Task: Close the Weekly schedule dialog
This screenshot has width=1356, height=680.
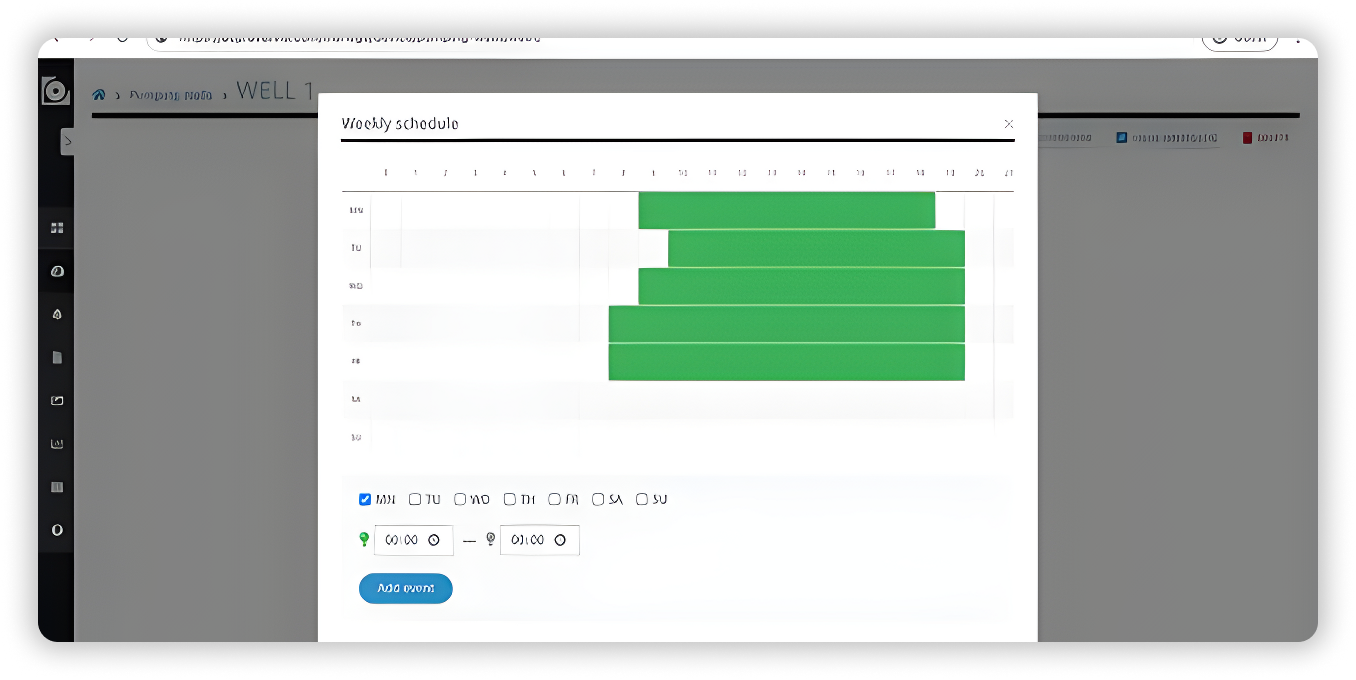Action: point(1008,124)
